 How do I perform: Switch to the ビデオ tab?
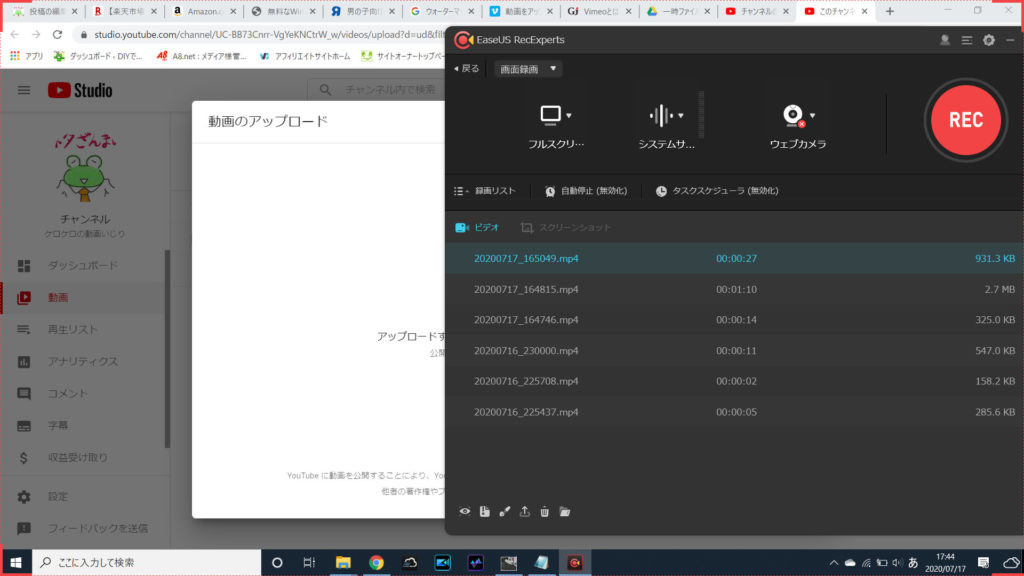[477, 227]
